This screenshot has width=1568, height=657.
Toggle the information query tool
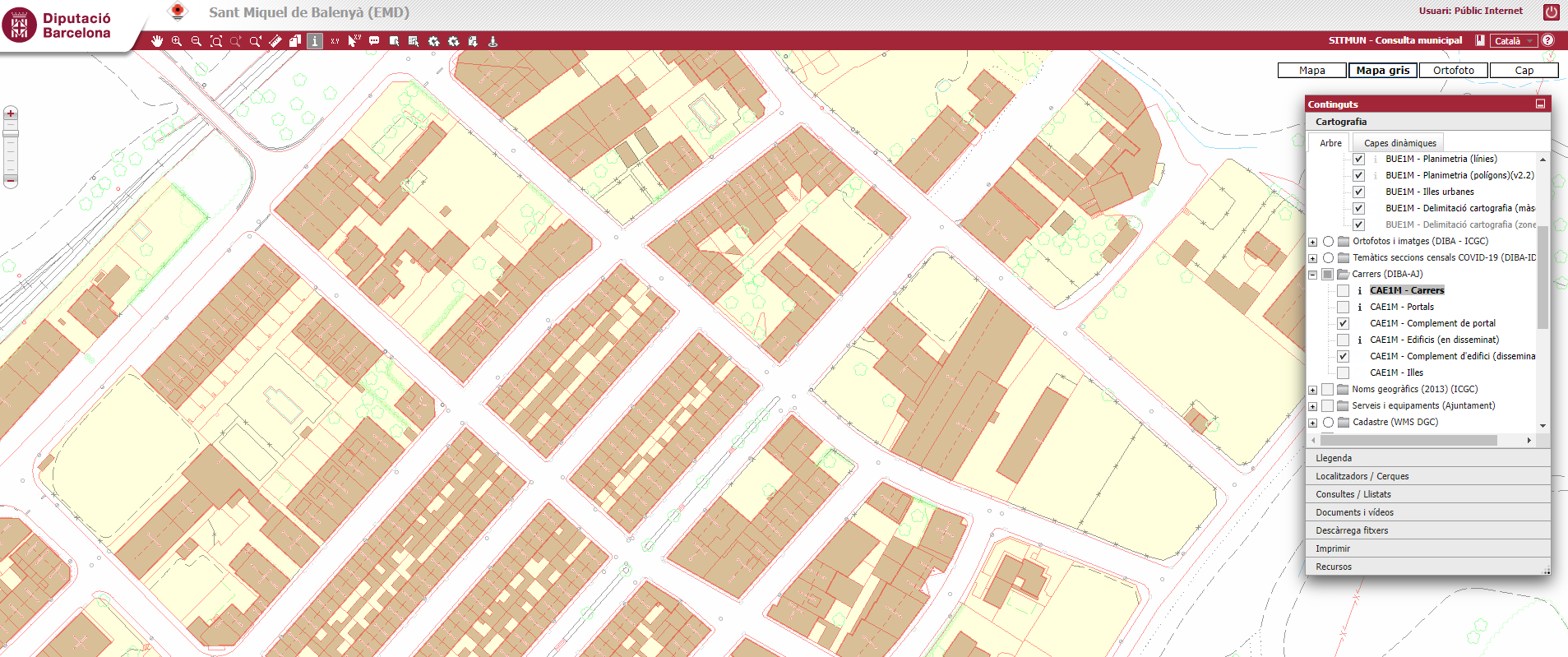tap(315, 41)
